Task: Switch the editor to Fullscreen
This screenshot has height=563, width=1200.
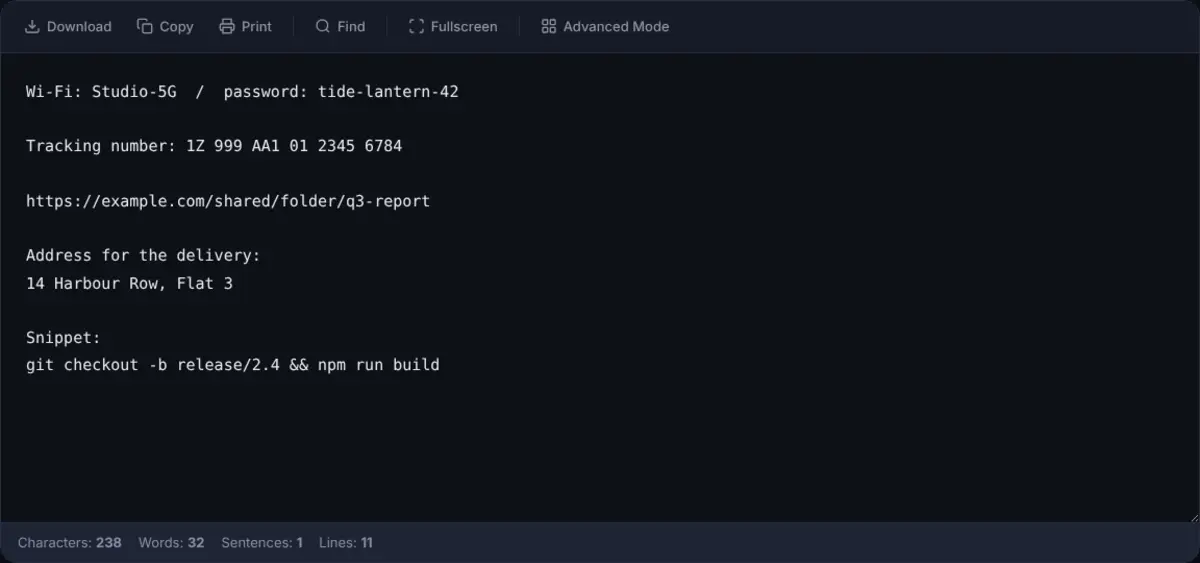Action: point(453,27)
